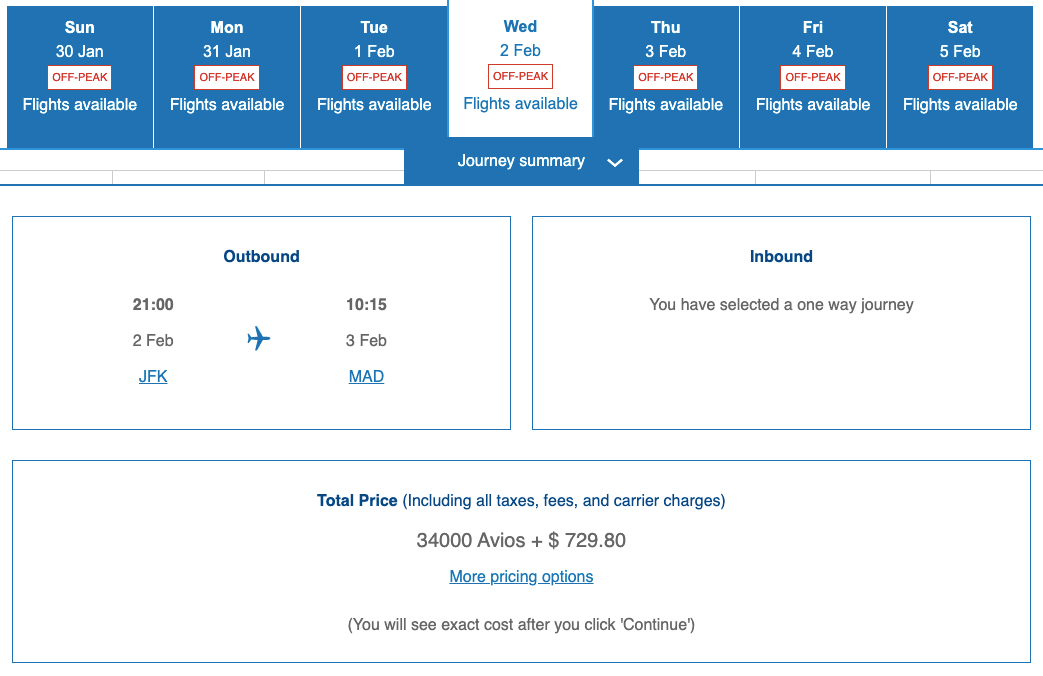Expand the Journey summary chevron
Image resolution: width=1043 pixels, height=676 pixels.
click(615, 162)
